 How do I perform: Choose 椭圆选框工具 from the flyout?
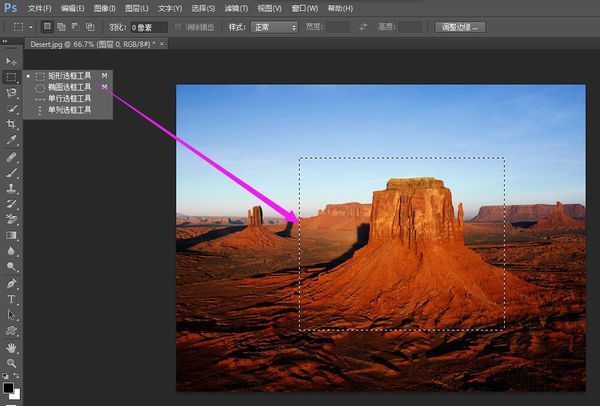coord(69,87)
